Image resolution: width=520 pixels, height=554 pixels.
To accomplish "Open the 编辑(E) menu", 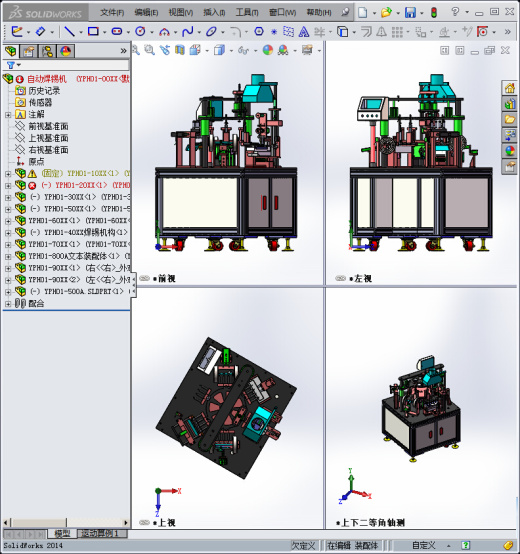I will click(146, 13).
